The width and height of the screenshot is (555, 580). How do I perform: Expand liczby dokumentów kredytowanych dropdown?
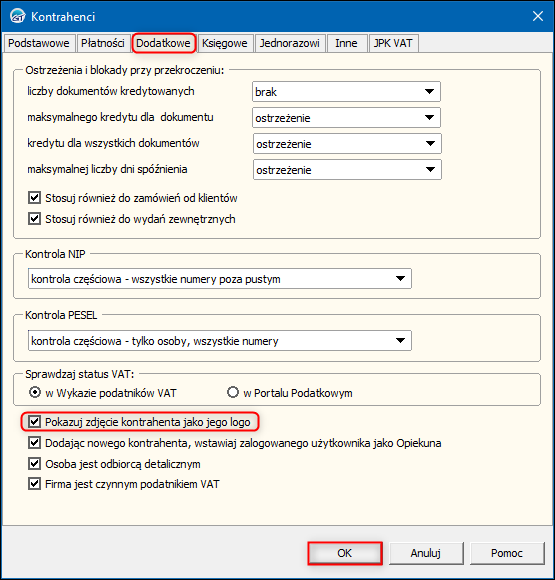[x=346, y=92]
